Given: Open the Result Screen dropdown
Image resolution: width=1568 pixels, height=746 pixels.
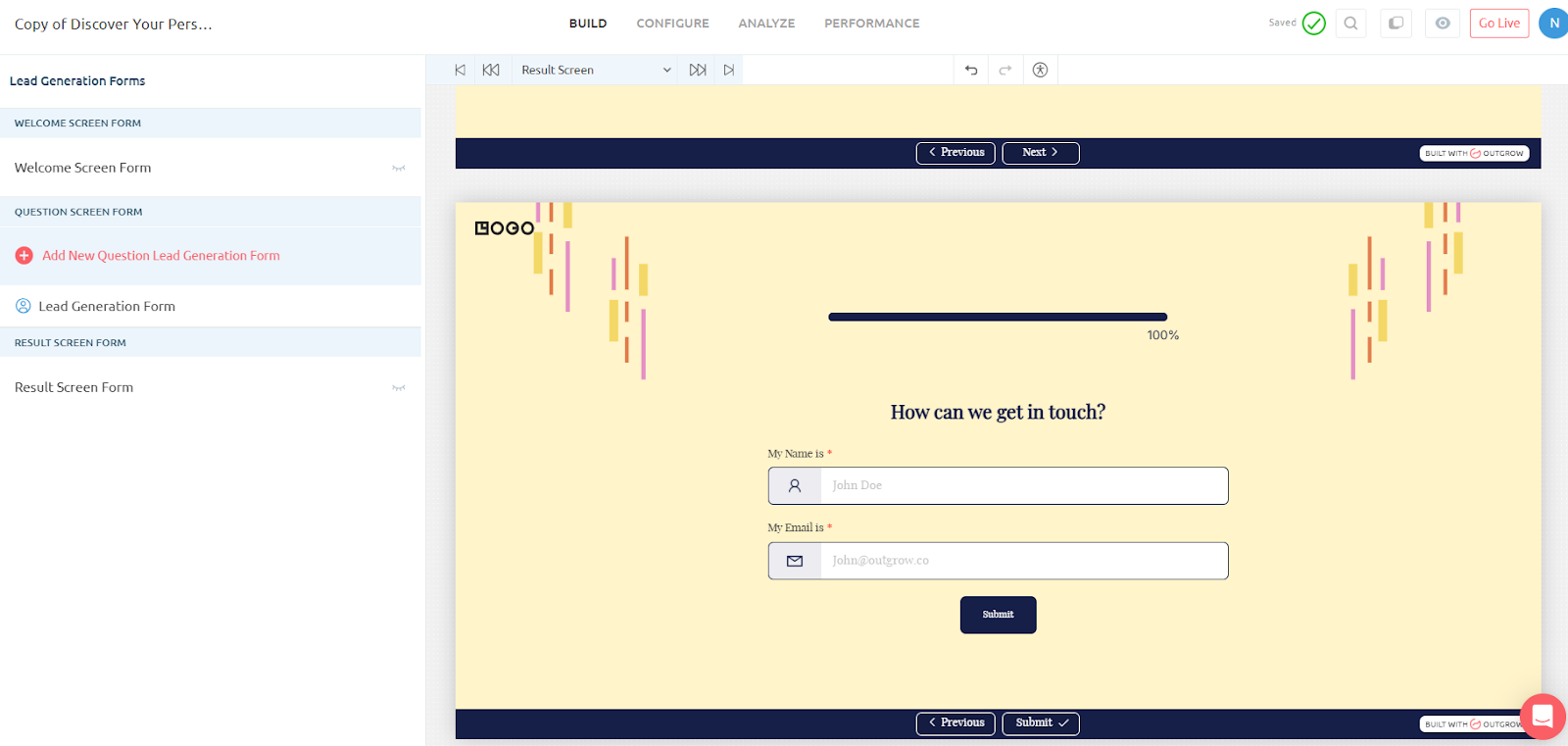Looking at the screenshot, I should pos(595,70).
